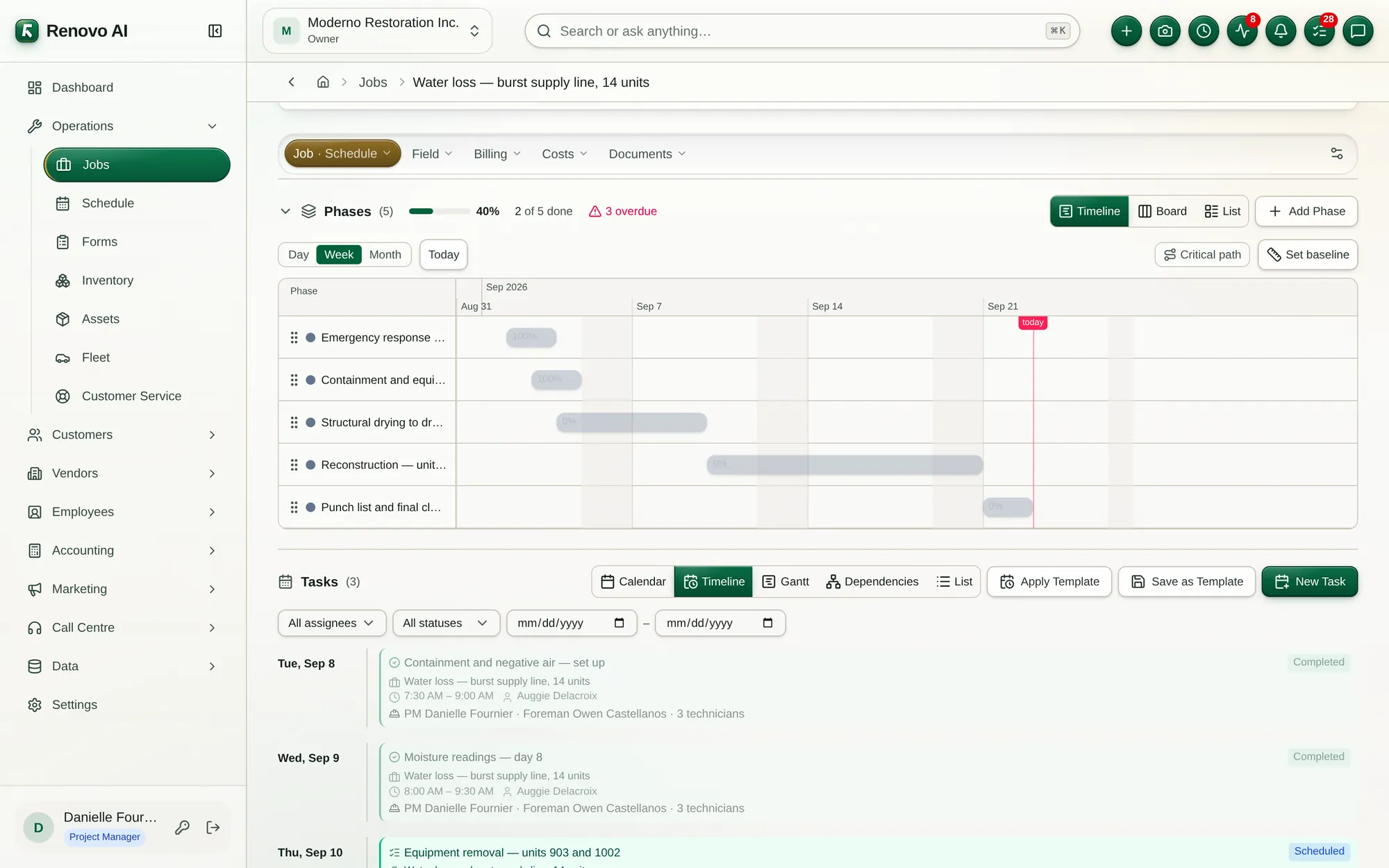
Task: Click Apply Template button
Action: coord(1049,582)
